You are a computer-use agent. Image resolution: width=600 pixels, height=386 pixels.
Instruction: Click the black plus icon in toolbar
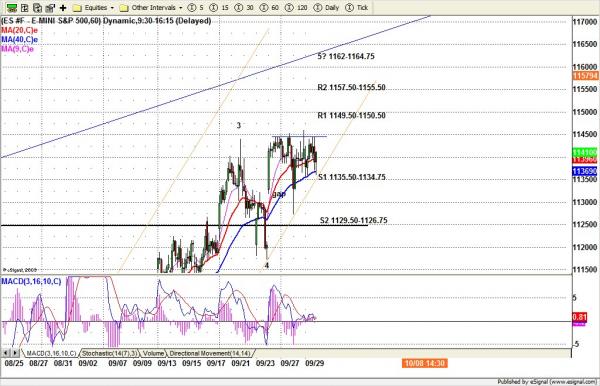[63, 8]
